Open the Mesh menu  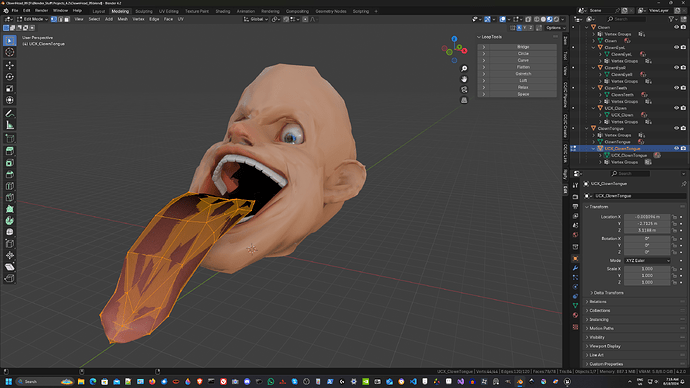point(123,19)
